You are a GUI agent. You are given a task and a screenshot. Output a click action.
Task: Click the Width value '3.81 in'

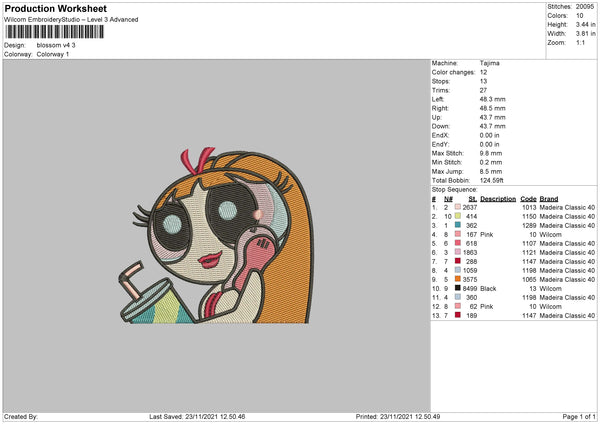[x=585, y=34]
